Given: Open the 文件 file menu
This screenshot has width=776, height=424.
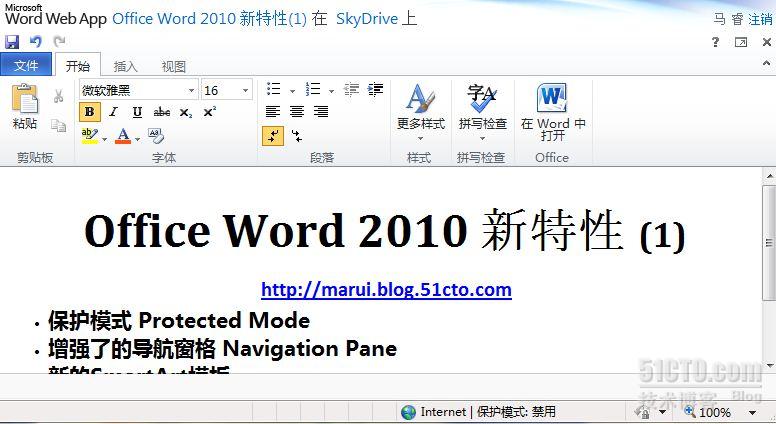Looking at the screenshot, I should tap(26, 65).
